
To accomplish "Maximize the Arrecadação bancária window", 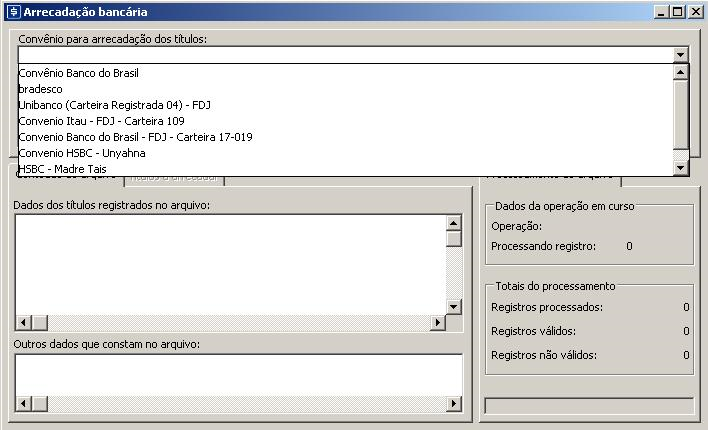I will 677,12.
